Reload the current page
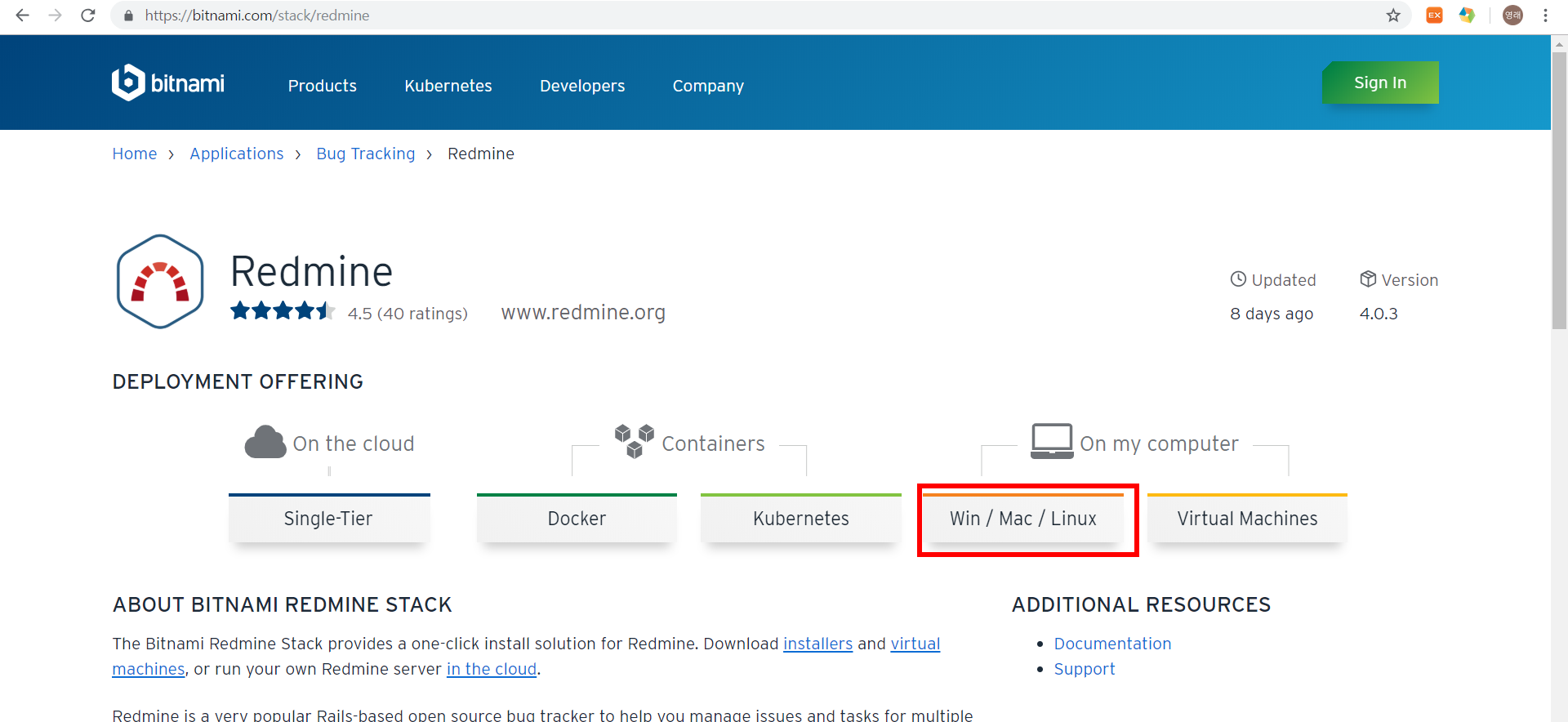Image resolution: width=1568 pixels, height=722 pixels. point(88,16)
